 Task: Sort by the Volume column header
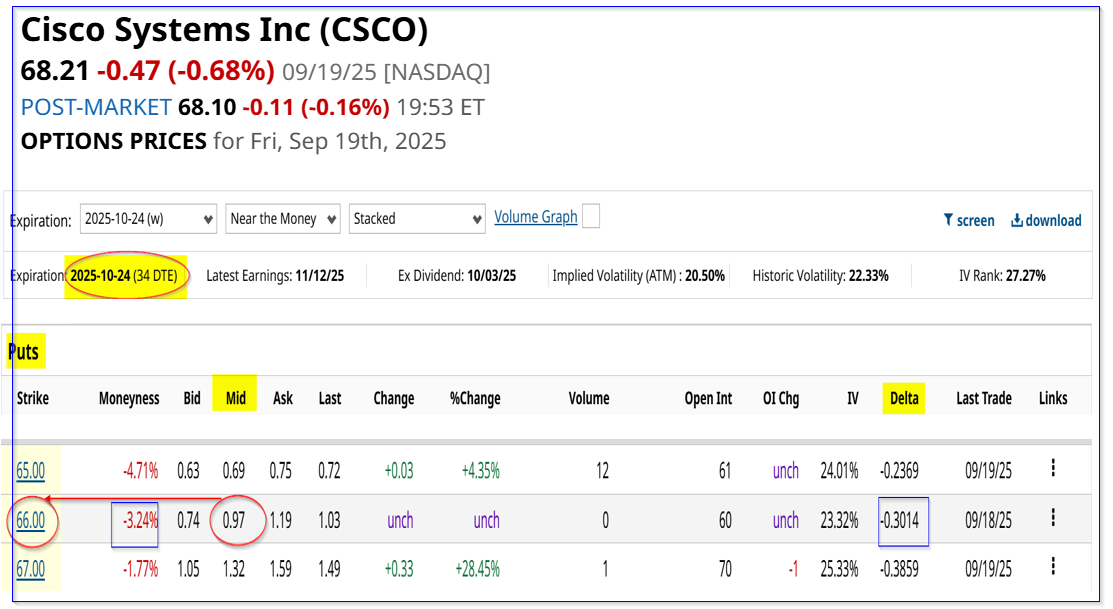coord(588,398)
